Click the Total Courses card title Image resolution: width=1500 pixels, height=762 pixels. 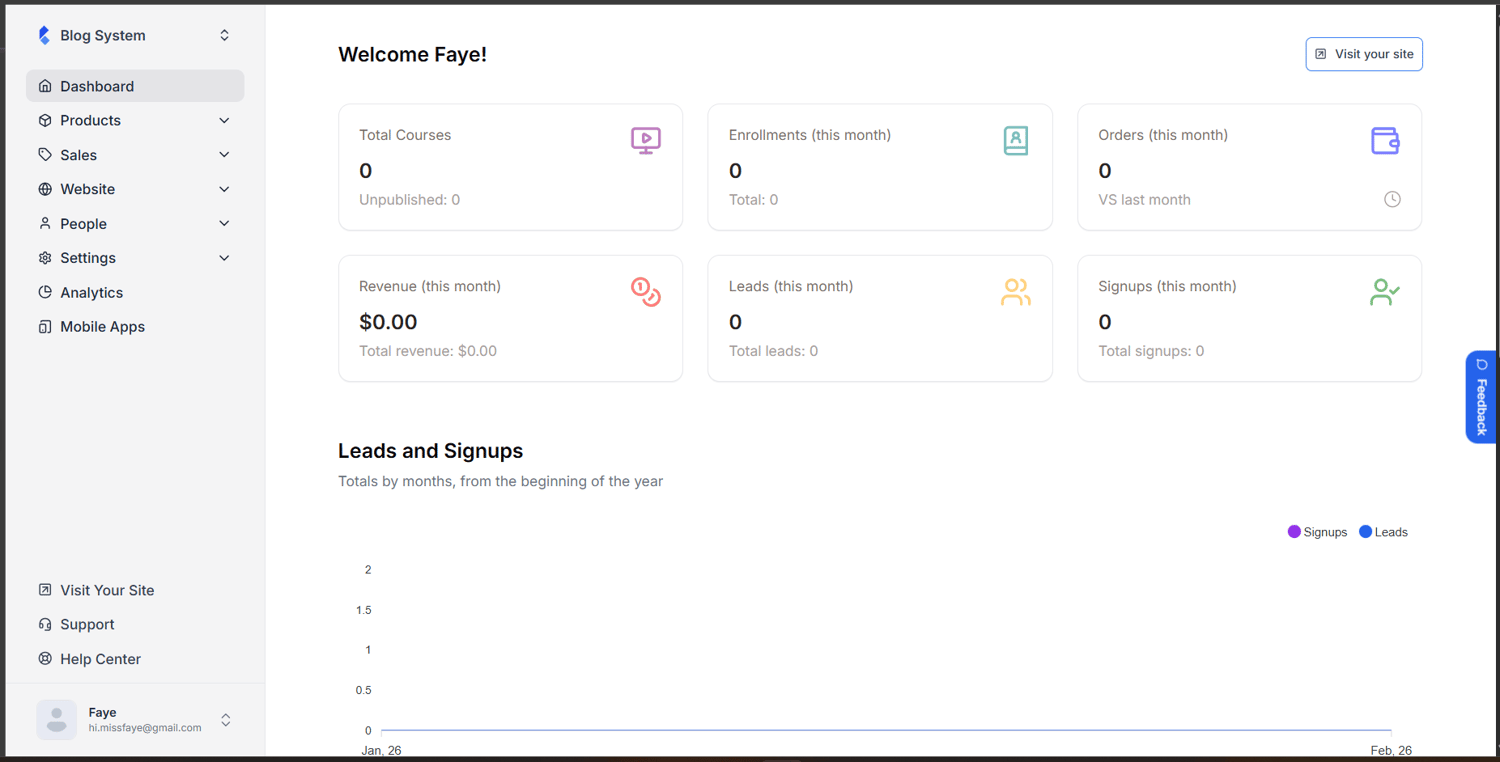pyautogui.click(x=405, y=135)
